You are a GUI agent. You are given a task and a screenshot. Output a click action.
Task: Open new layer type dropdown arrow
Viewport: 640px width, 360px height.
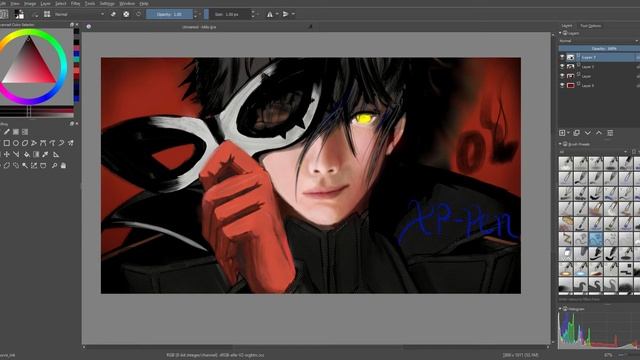pyautogui.click(x=568, y=133)
